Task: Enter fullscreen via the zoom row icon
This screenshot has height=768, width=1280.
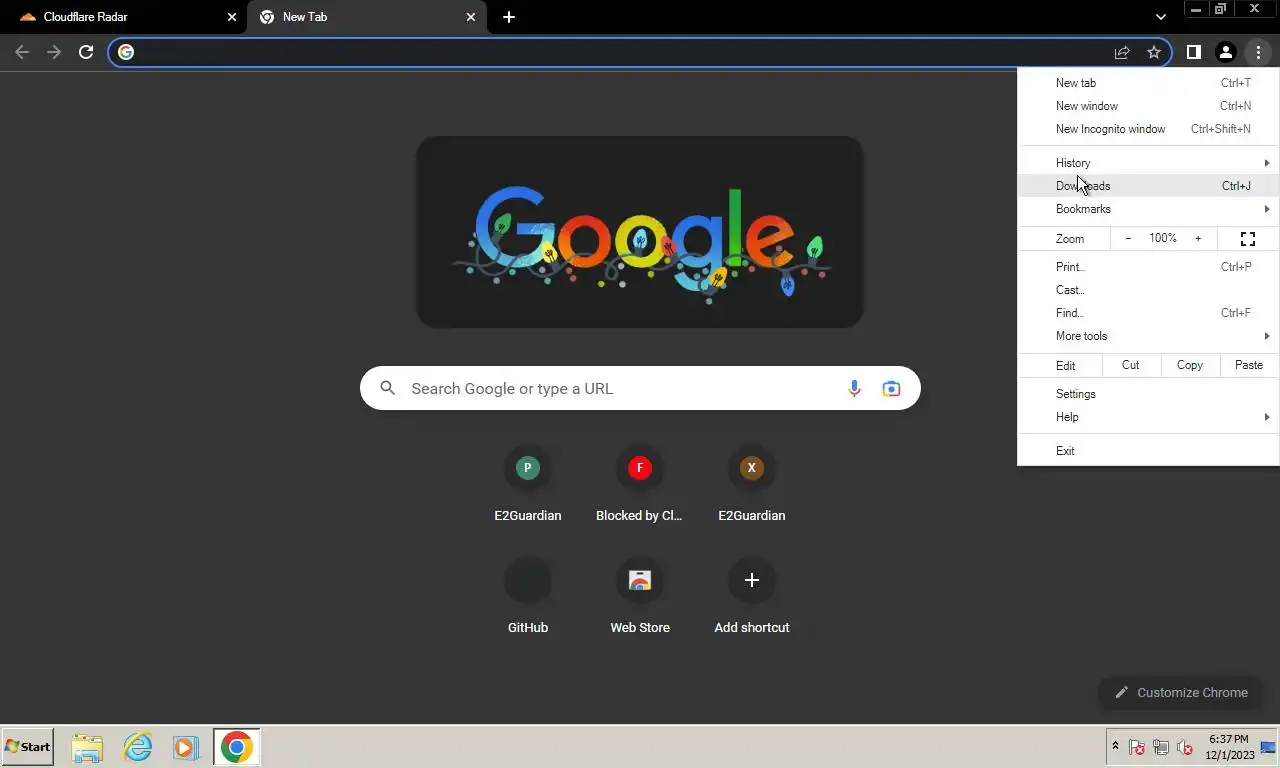Action: (1248, 238)
